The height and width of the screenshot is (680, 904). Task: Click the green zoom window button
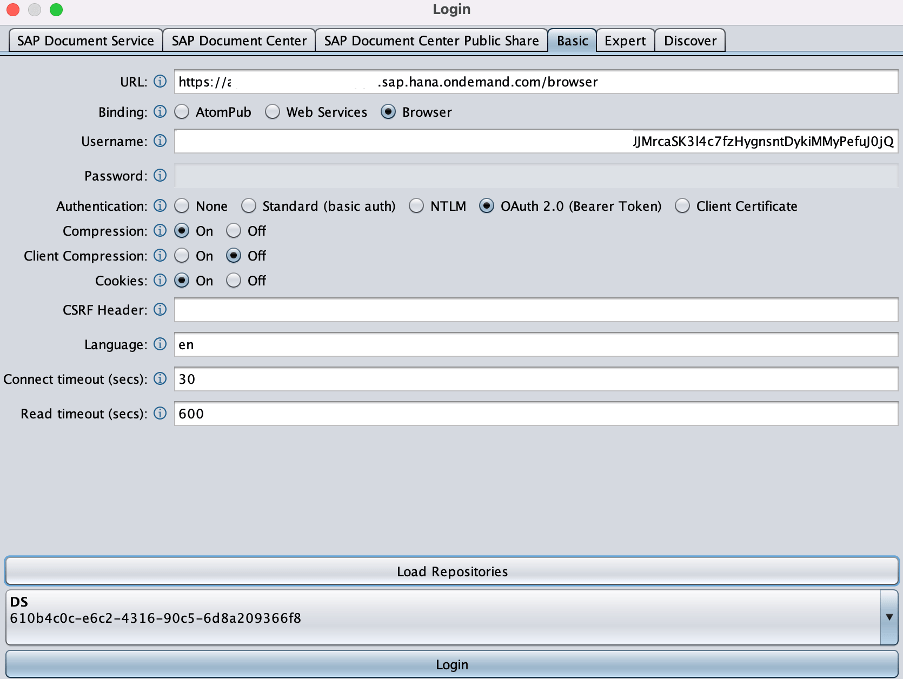tap(56, 9)
